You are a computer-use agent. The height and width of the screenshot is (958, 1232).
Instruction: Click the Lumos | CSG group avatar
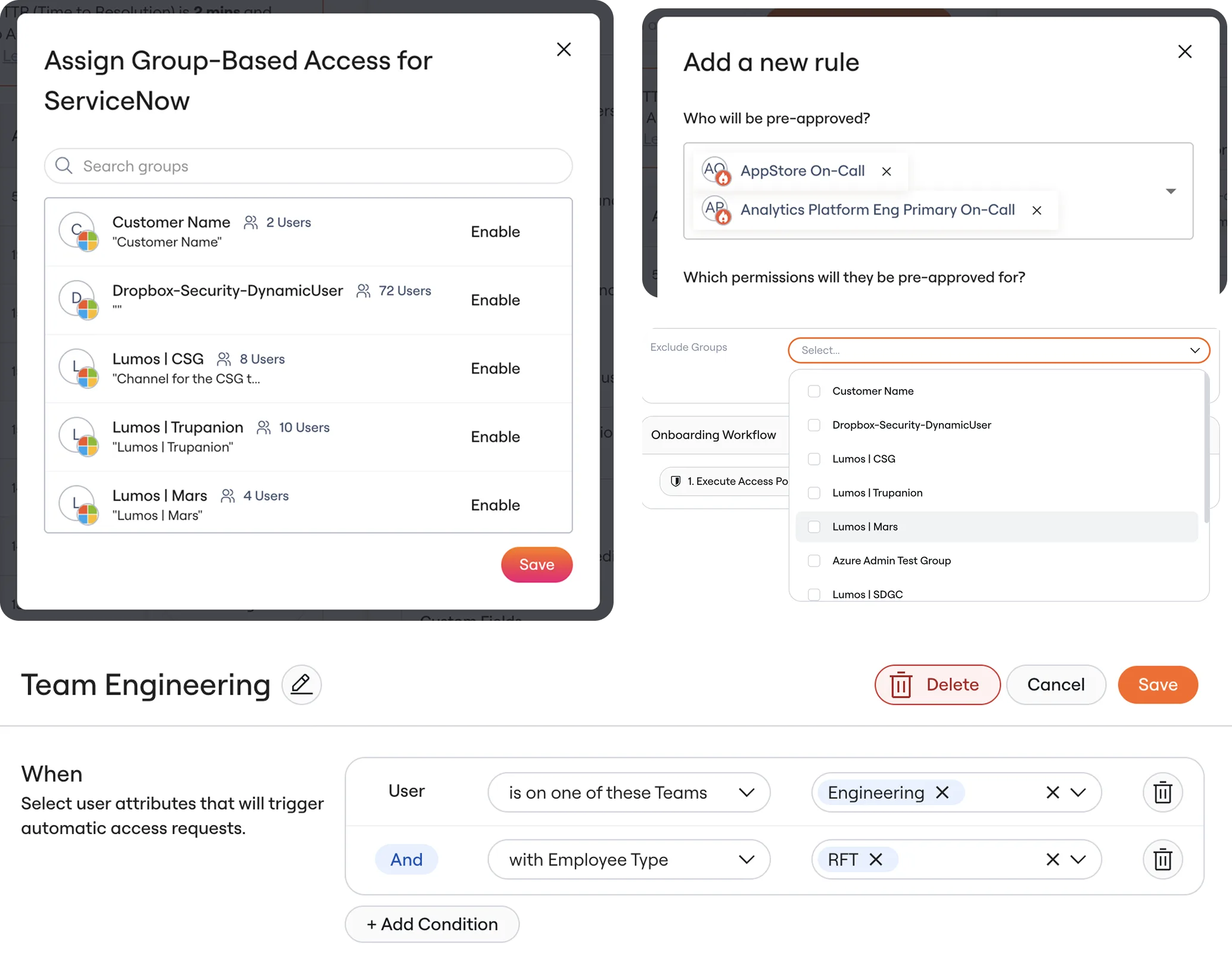pyautogui.click(x=78, y=368)
